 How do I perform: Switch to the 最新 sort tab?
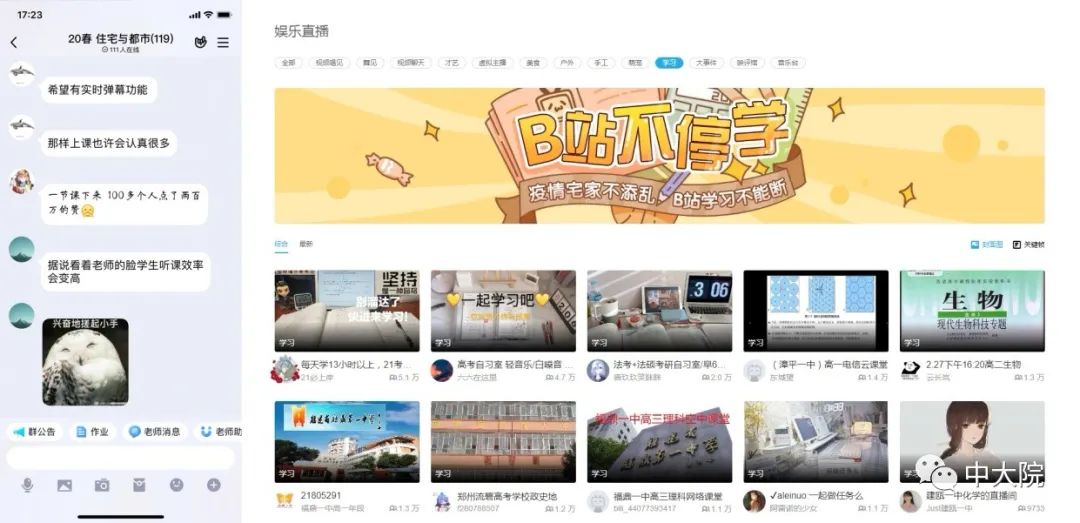306,244
